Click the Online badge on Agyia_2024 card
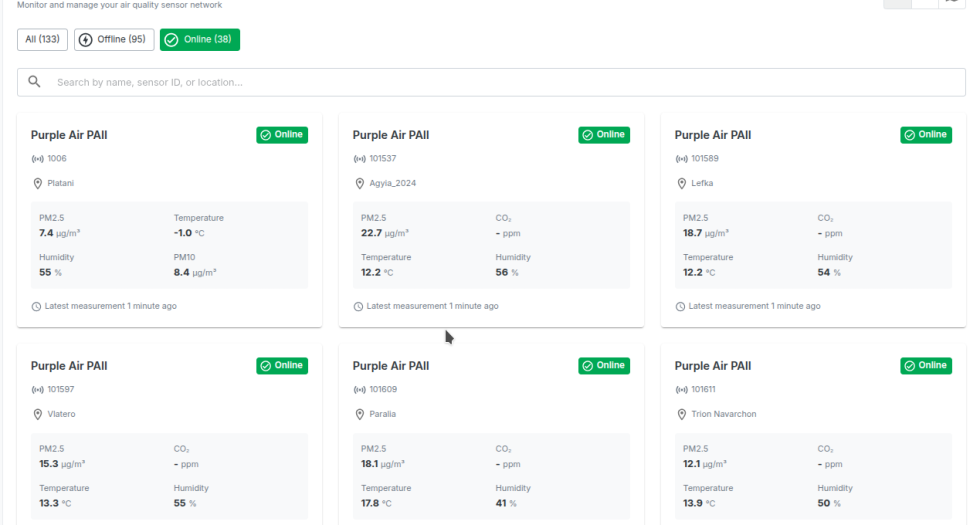 (604, 135)
